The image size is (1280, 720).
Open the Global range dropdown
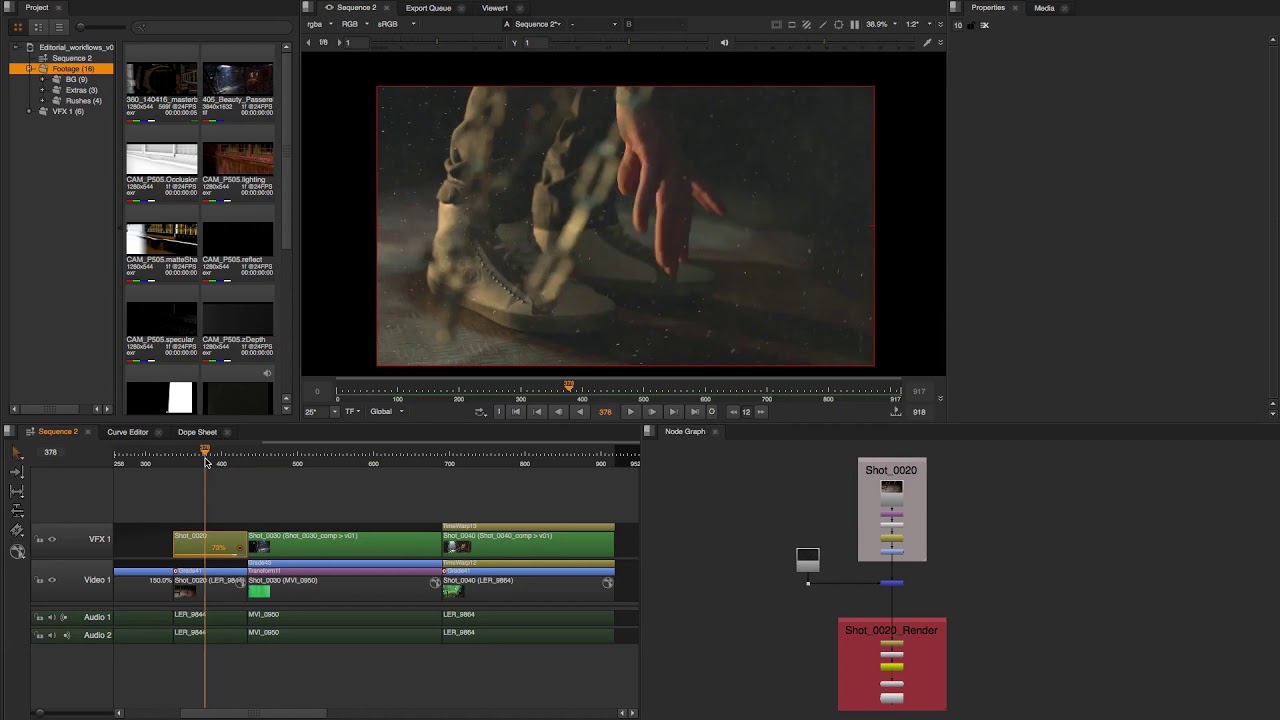387,412
